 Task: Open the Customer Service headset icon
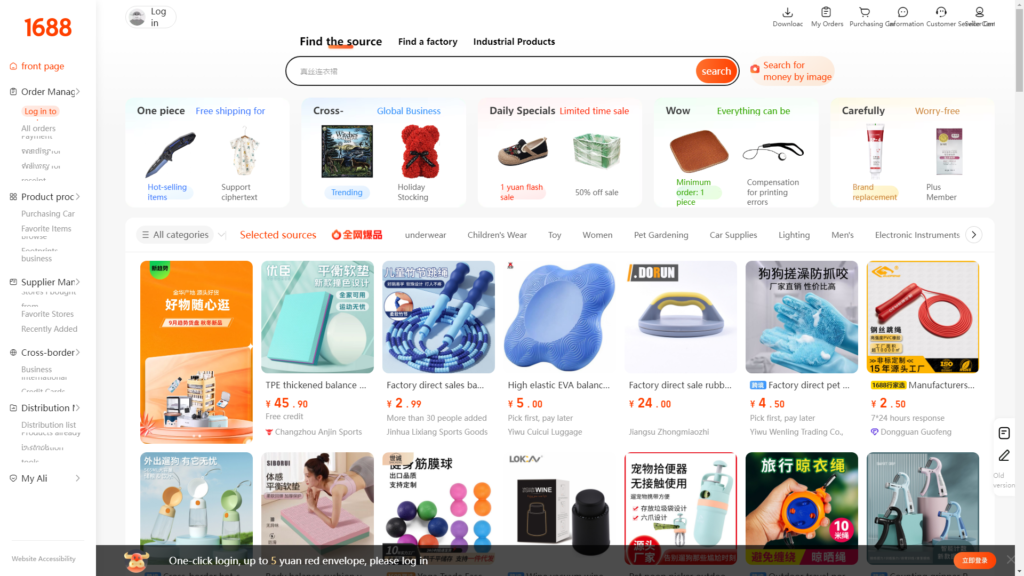pos(941,12)
